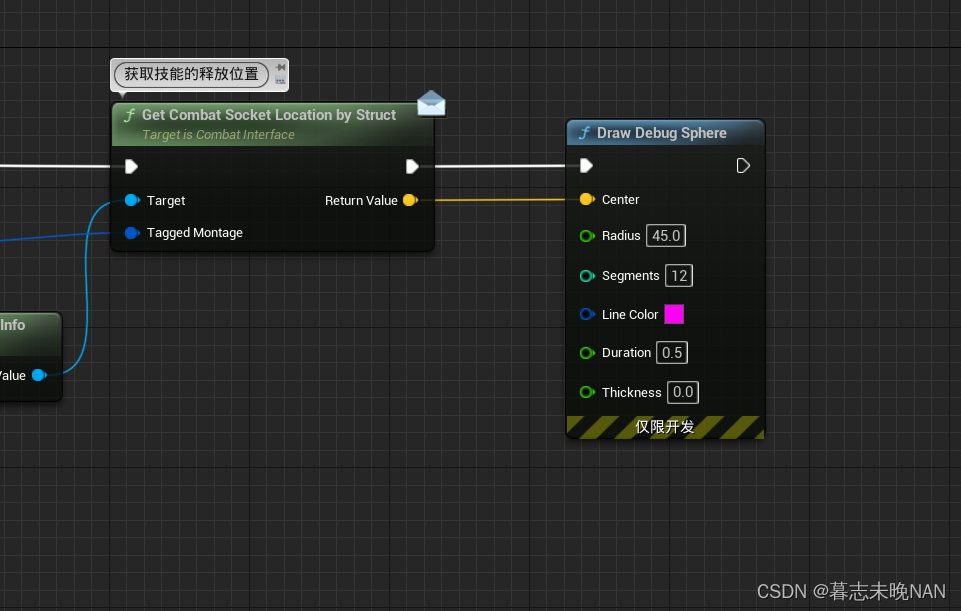Click input exec pin of Get Combat Socket Location
Image resolution: width=961 pixels, height=611 pixels.
tap(131, 166)
